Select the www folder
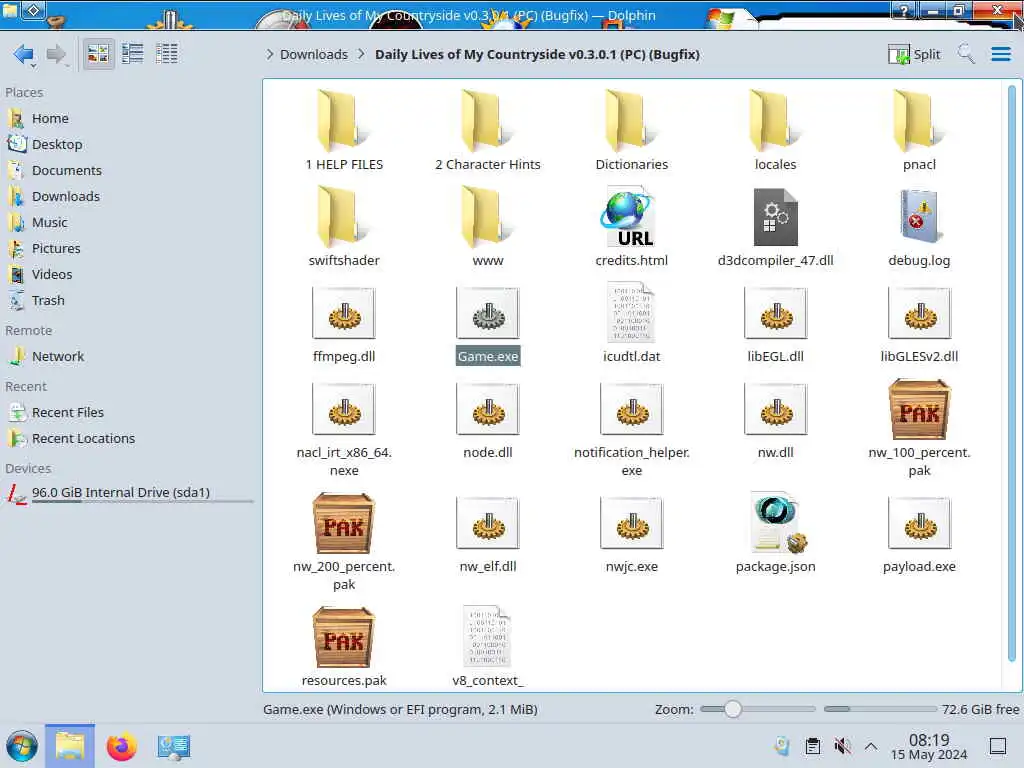1024x768 pixels. tap(488, 226)
